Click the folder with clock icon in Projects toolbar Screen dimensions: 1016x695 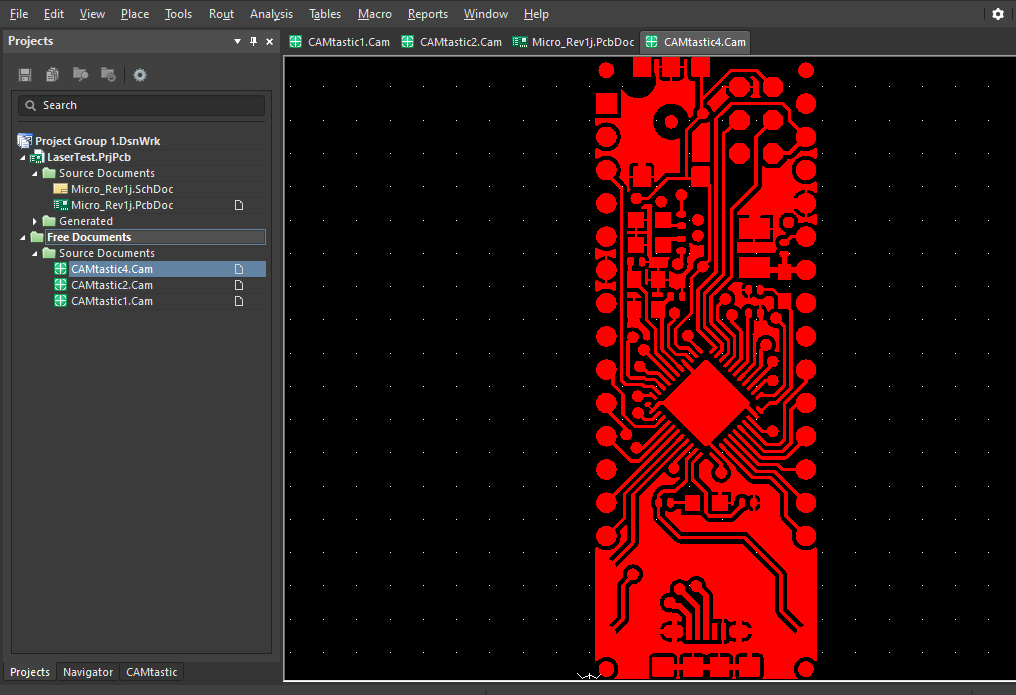coord(108,74)
